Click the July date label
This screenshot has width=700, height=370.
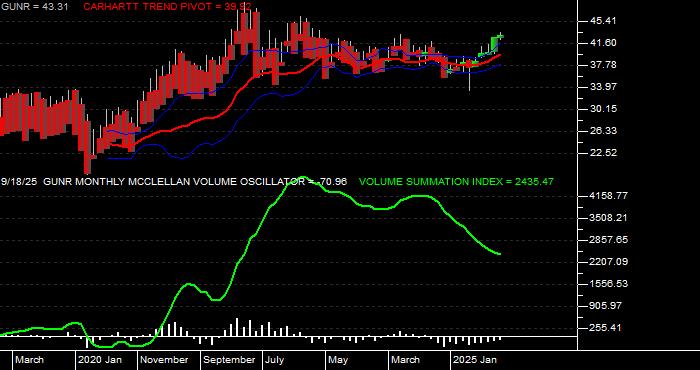pos(274,360)
